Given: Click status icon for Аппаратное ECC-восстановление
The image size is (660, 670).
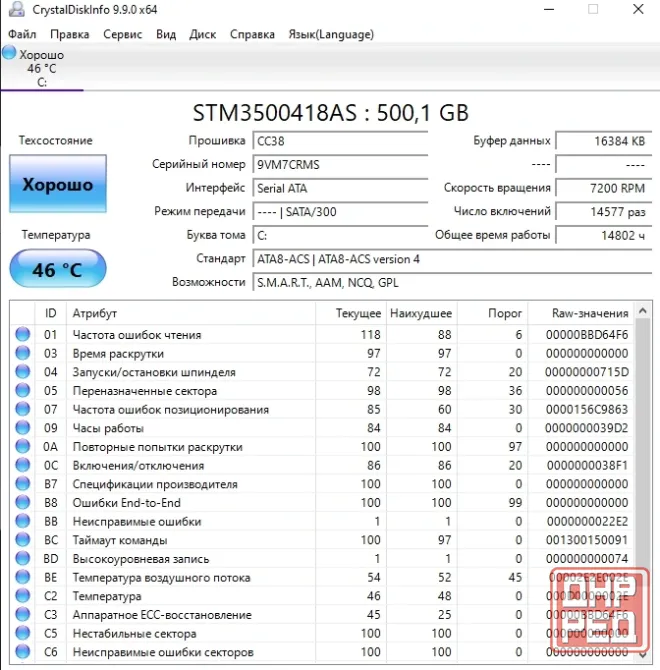Looking at the screenshot, I should 23,614.
